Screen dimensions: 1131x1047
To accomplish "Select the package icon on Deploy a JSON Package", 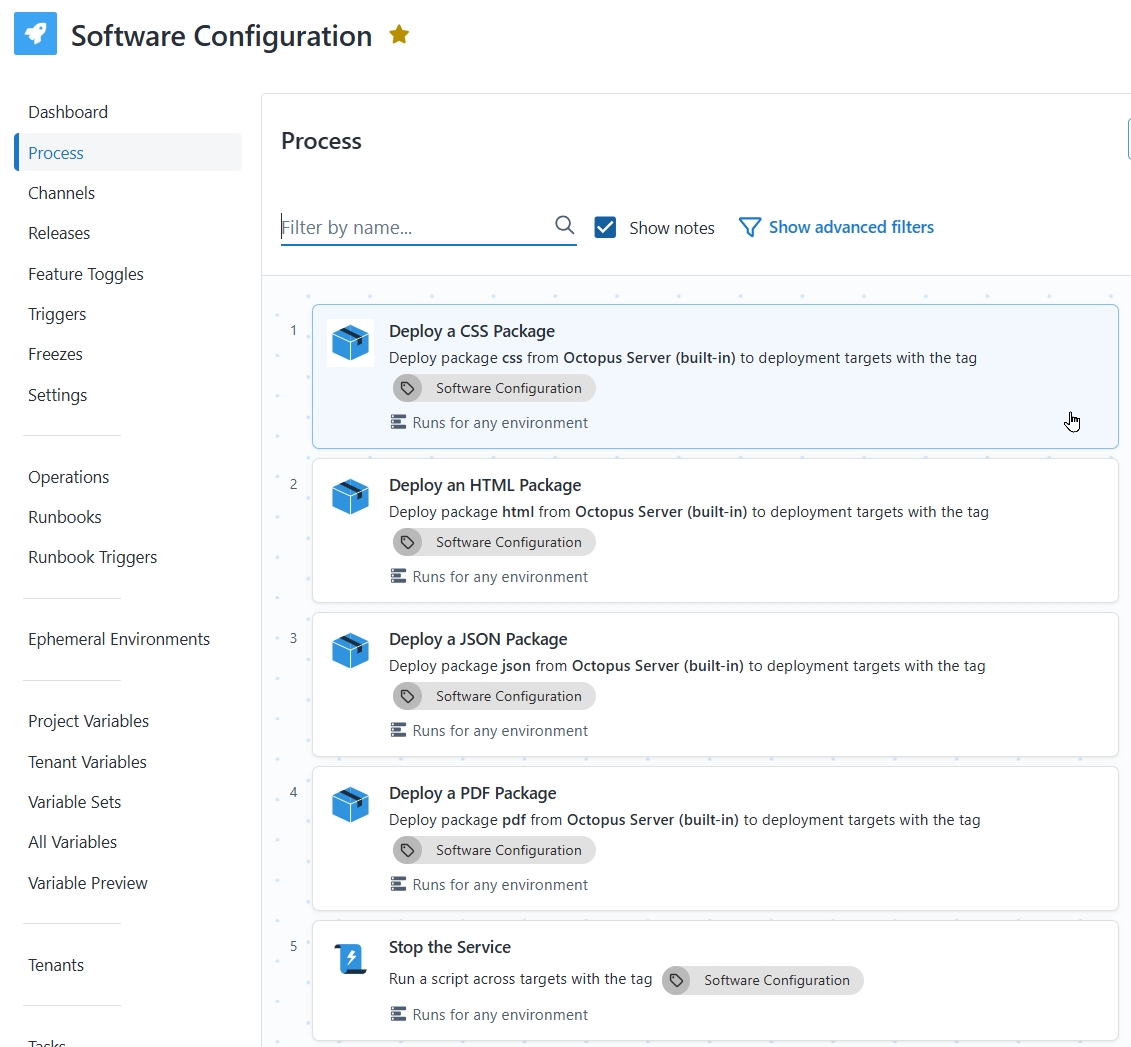I will [x=350, y=650].
